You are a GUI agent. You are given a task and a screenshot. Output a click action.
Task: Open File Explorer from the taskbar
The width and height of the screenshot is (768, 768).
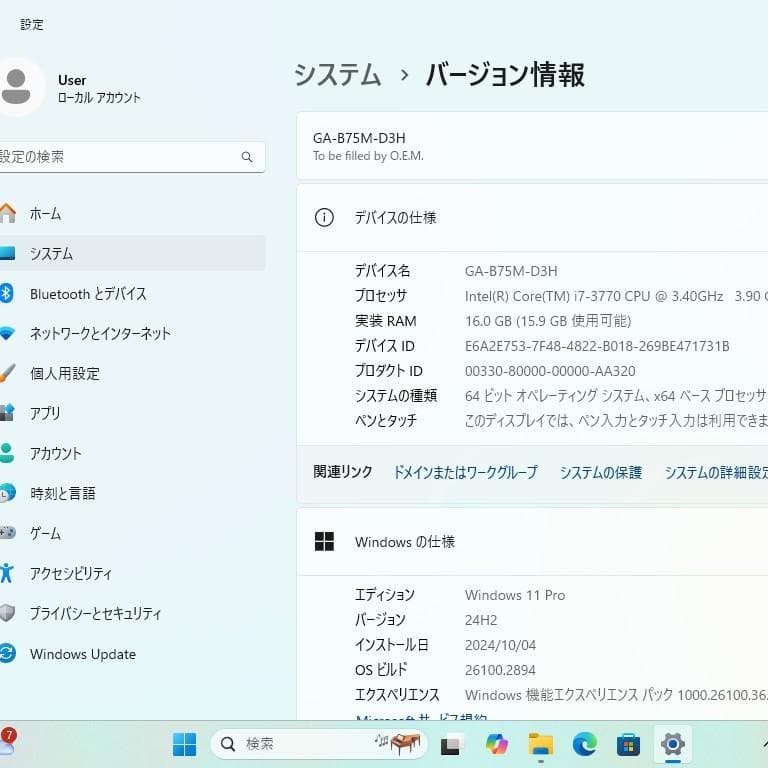point(541,744)
